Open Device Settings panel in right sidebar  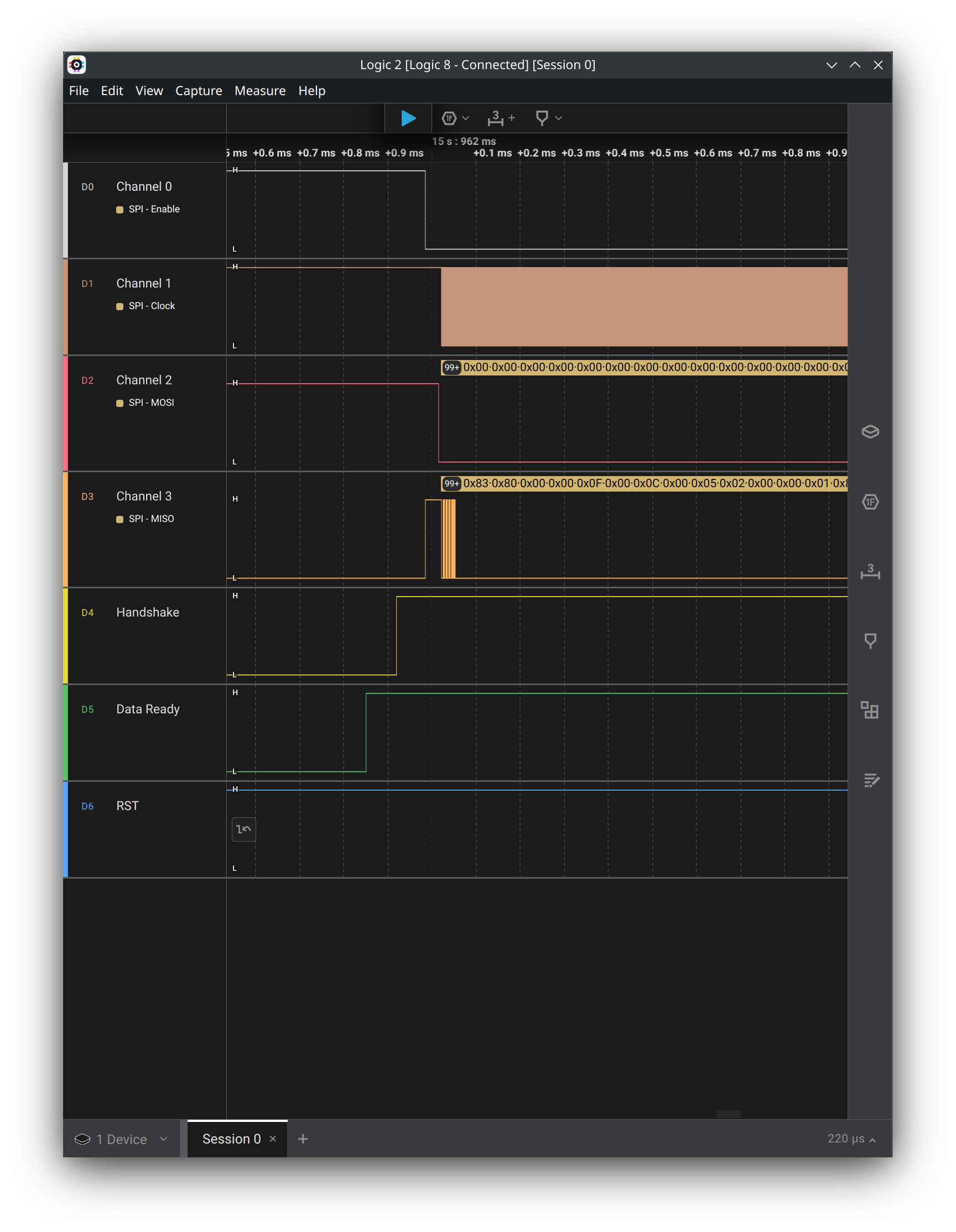(x=870, y=431)
